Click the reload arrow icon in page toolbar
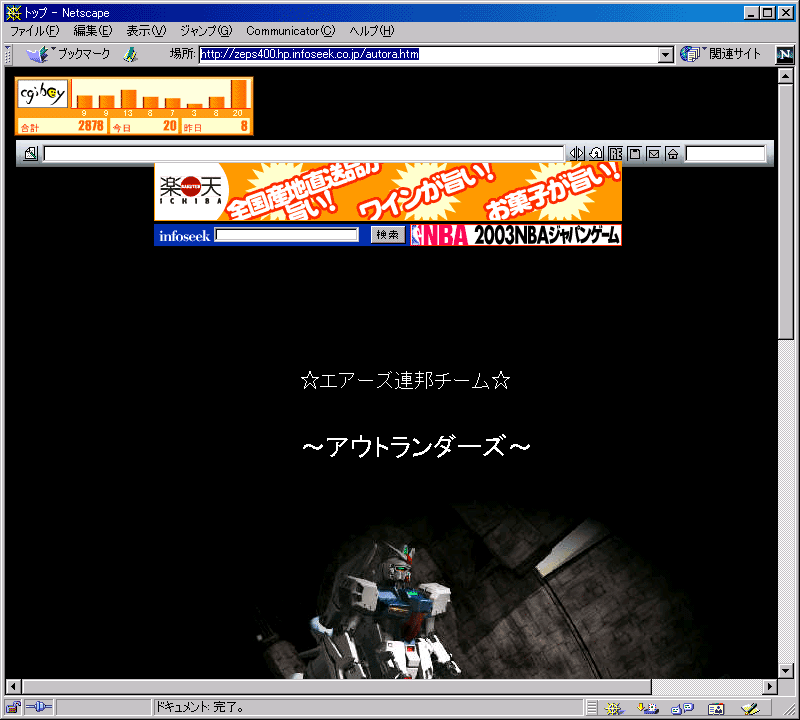This screenshot has width=800, height=720. click(596, 153)
